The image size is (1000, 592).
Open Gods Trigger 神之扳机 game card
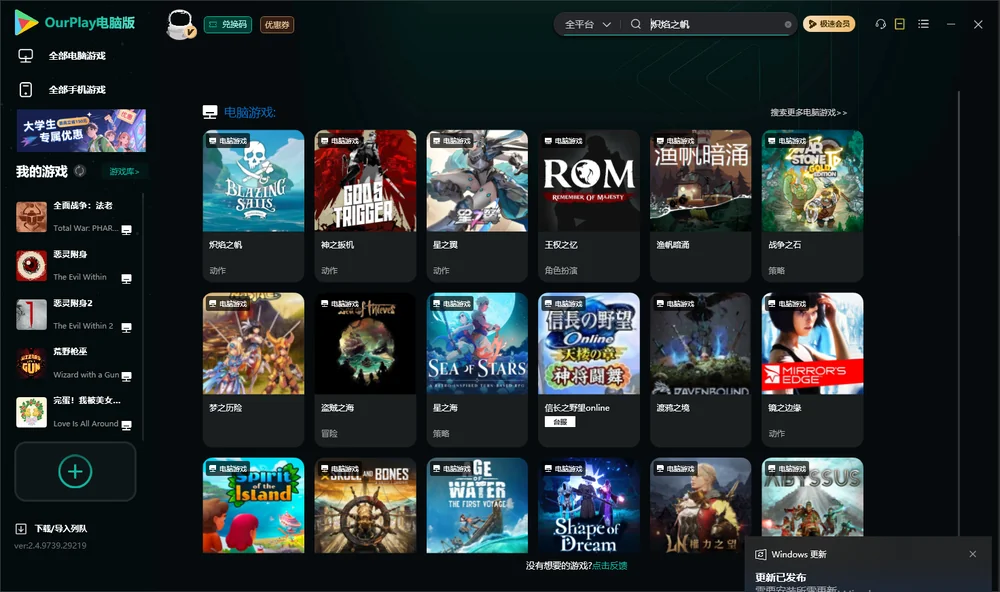click(x=365, y=205)
